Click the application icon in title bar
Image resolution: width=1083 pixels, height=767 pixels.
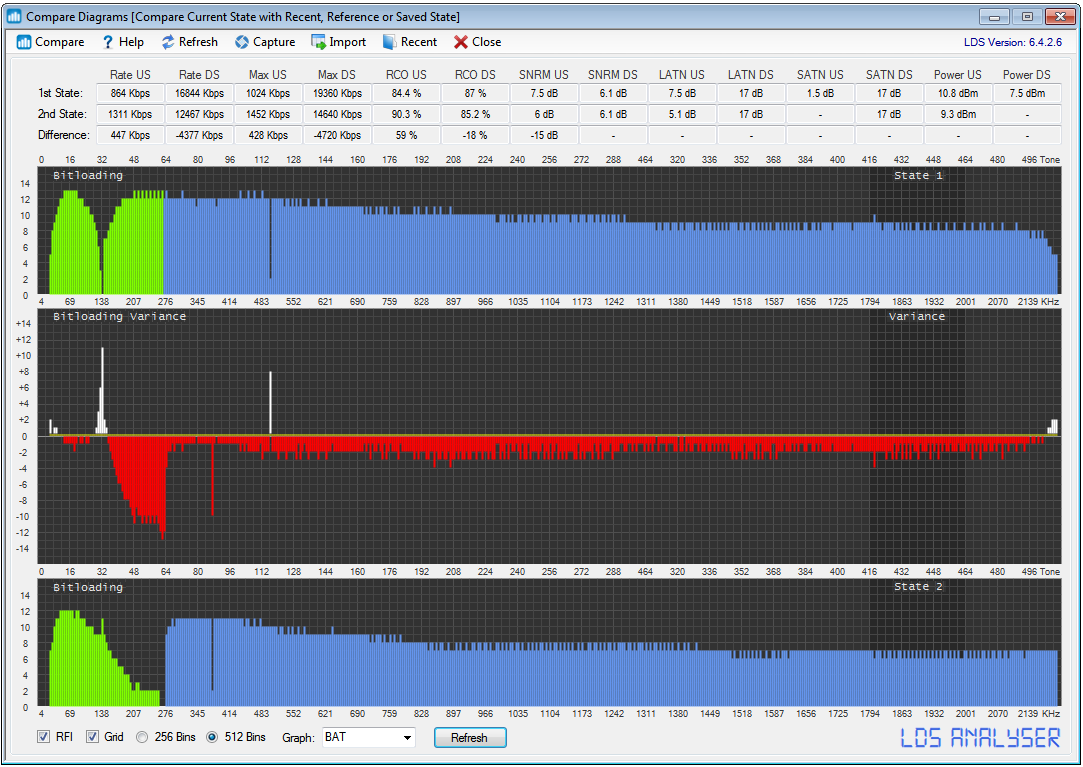(14, 17)
